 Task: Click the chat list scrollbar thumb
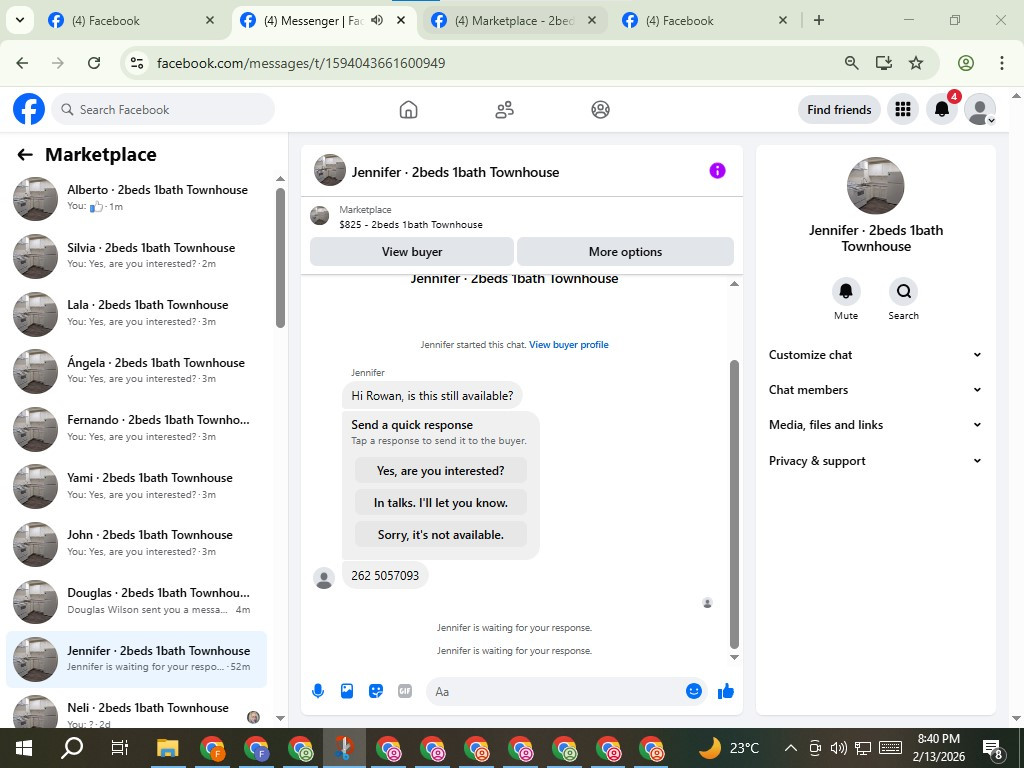click(280, 258)
